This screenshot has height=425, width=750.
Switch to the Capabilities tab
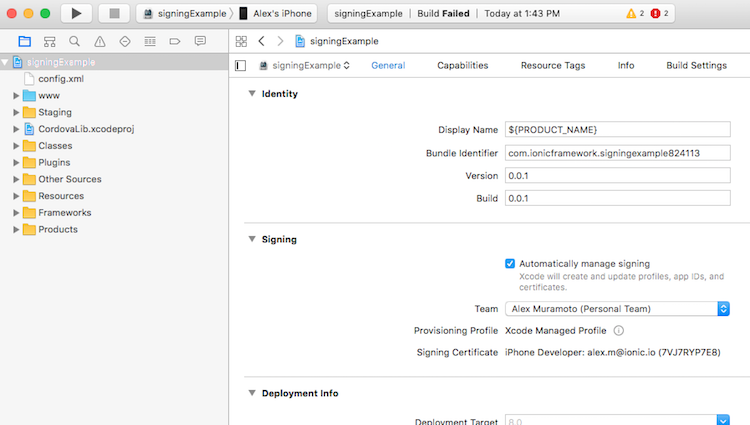(x=462, y=66)
